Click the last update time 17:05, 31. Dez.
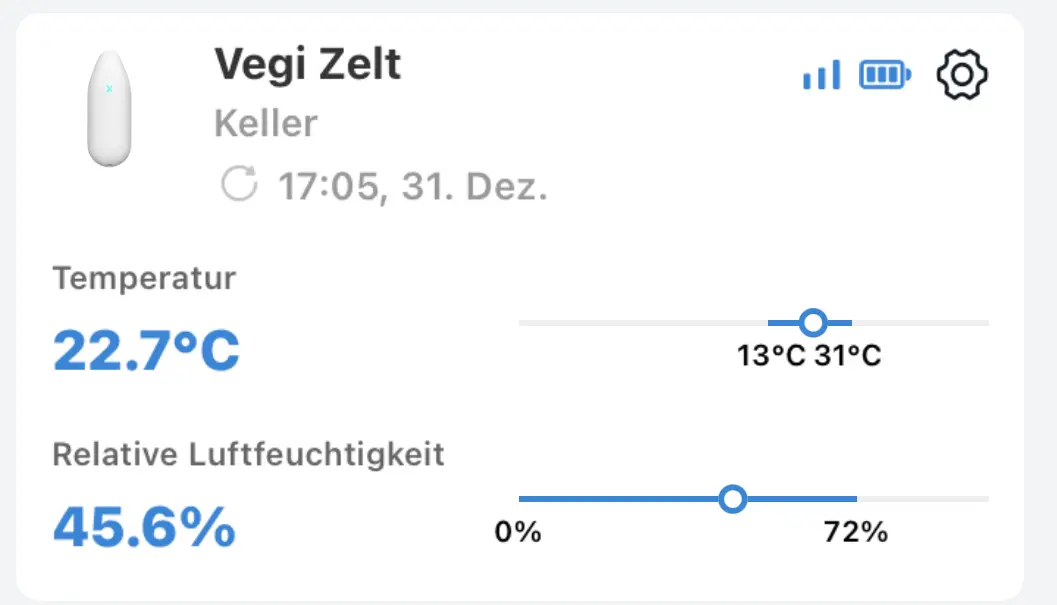1057x605 pixels. coord(412,186)
